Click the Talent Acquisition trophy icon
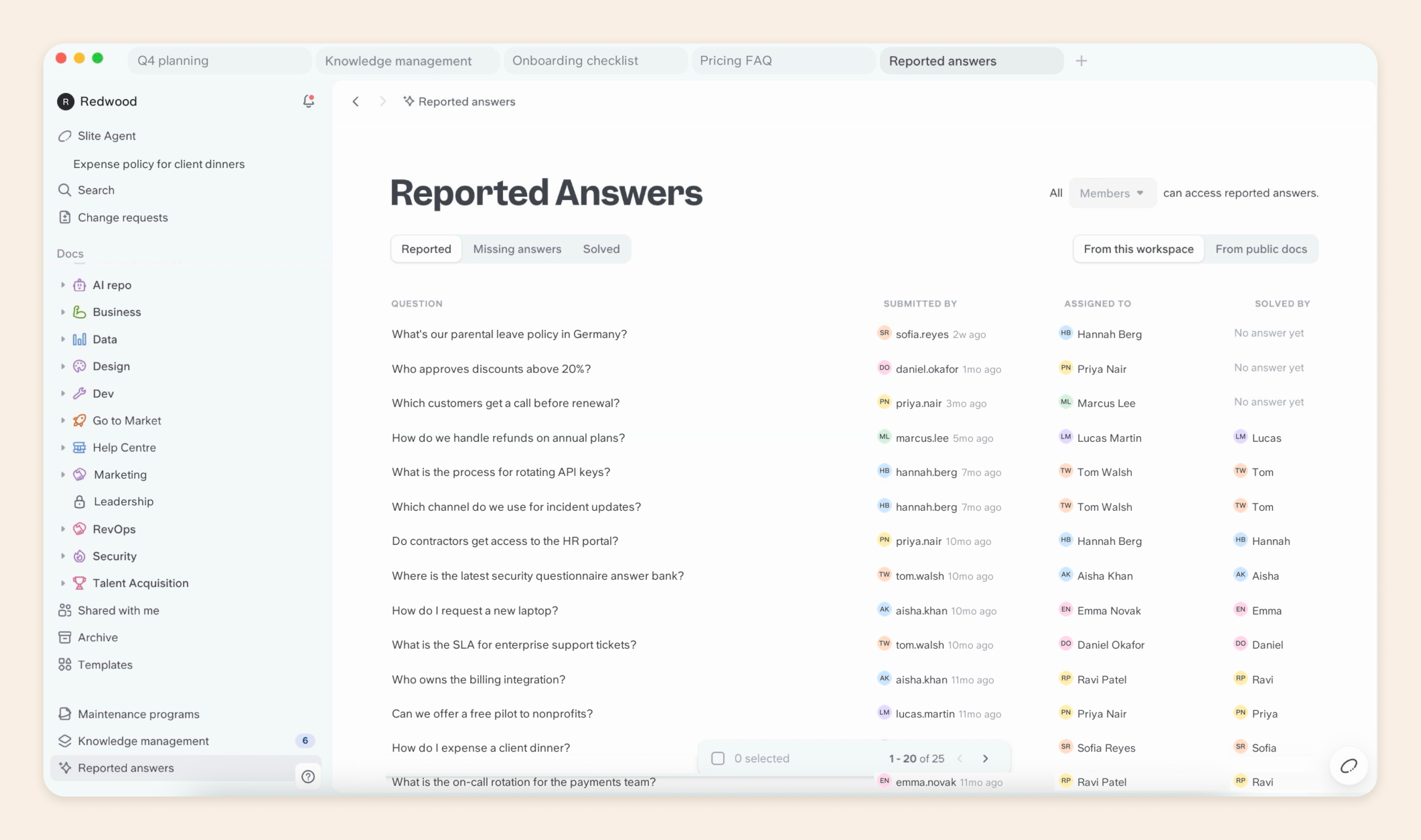The height and width of the screenshot is (840, 1421). [80, 582]
